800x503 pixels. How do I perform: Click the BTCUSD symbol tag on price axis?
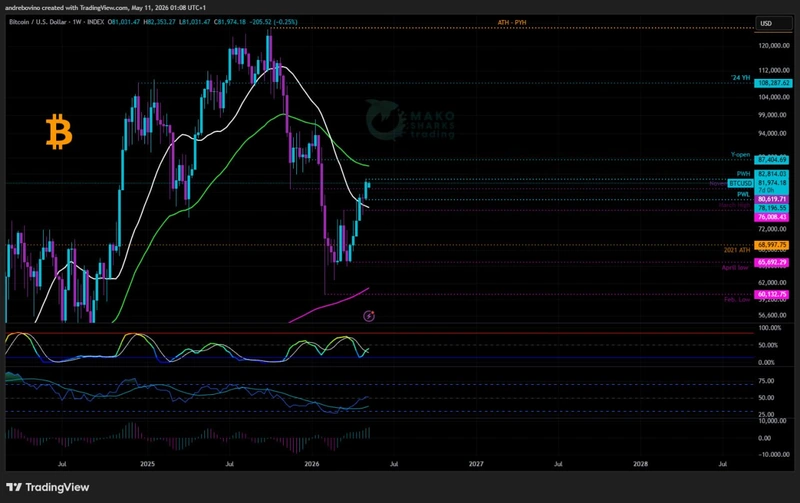pos(740,183)
